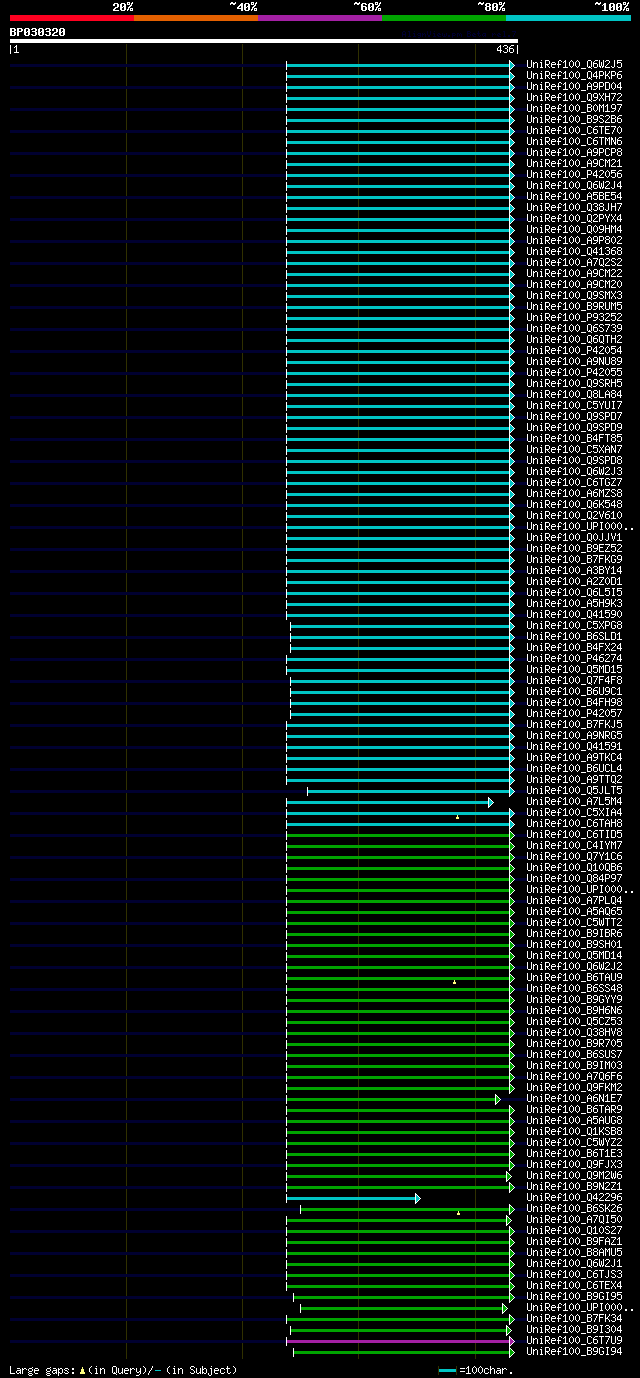Image resolution: width=640 pixels, height=1378 pixels.
Task: Click label UniRef100_B6TAU9
Action: (574, 977)
